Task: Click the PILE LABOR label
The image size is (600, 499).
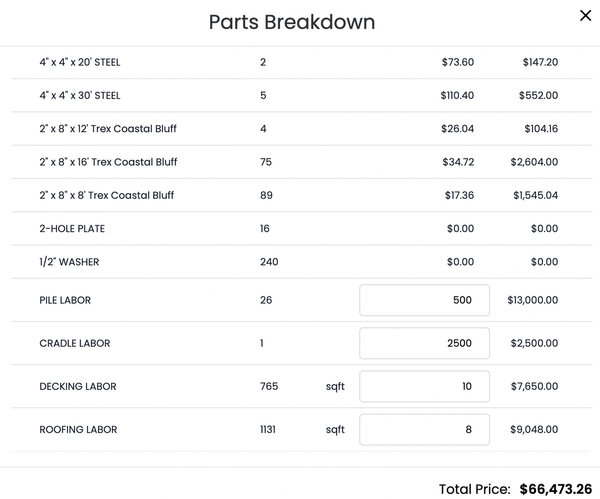Action: 65,300
